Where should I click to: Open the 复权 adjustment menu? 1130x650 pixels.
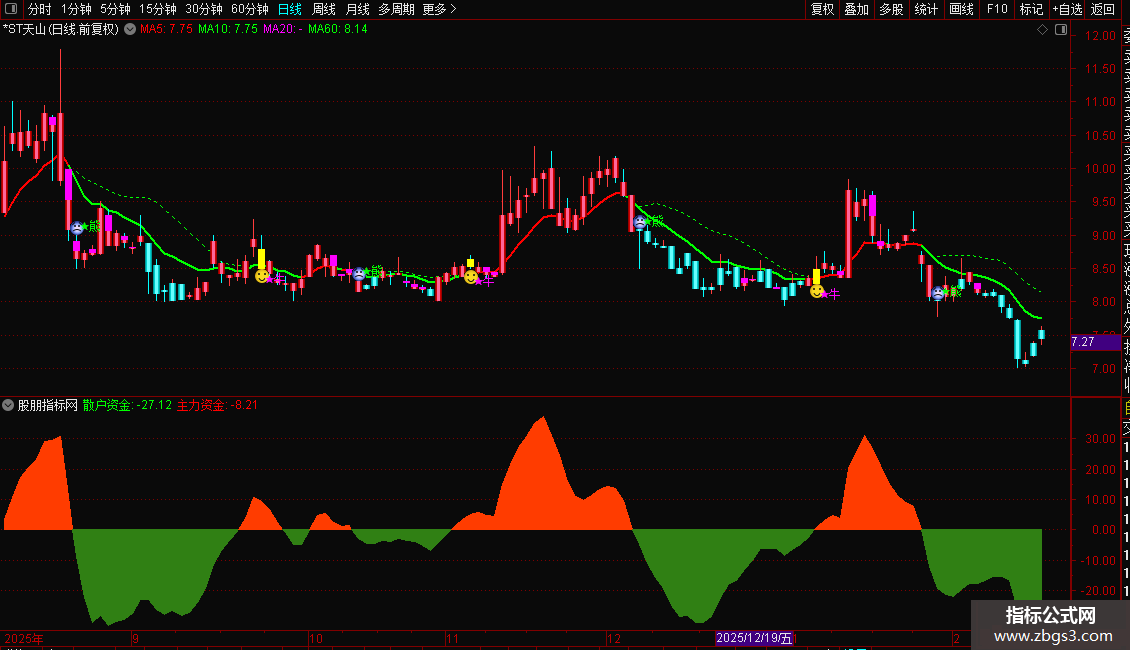(822, 9)
